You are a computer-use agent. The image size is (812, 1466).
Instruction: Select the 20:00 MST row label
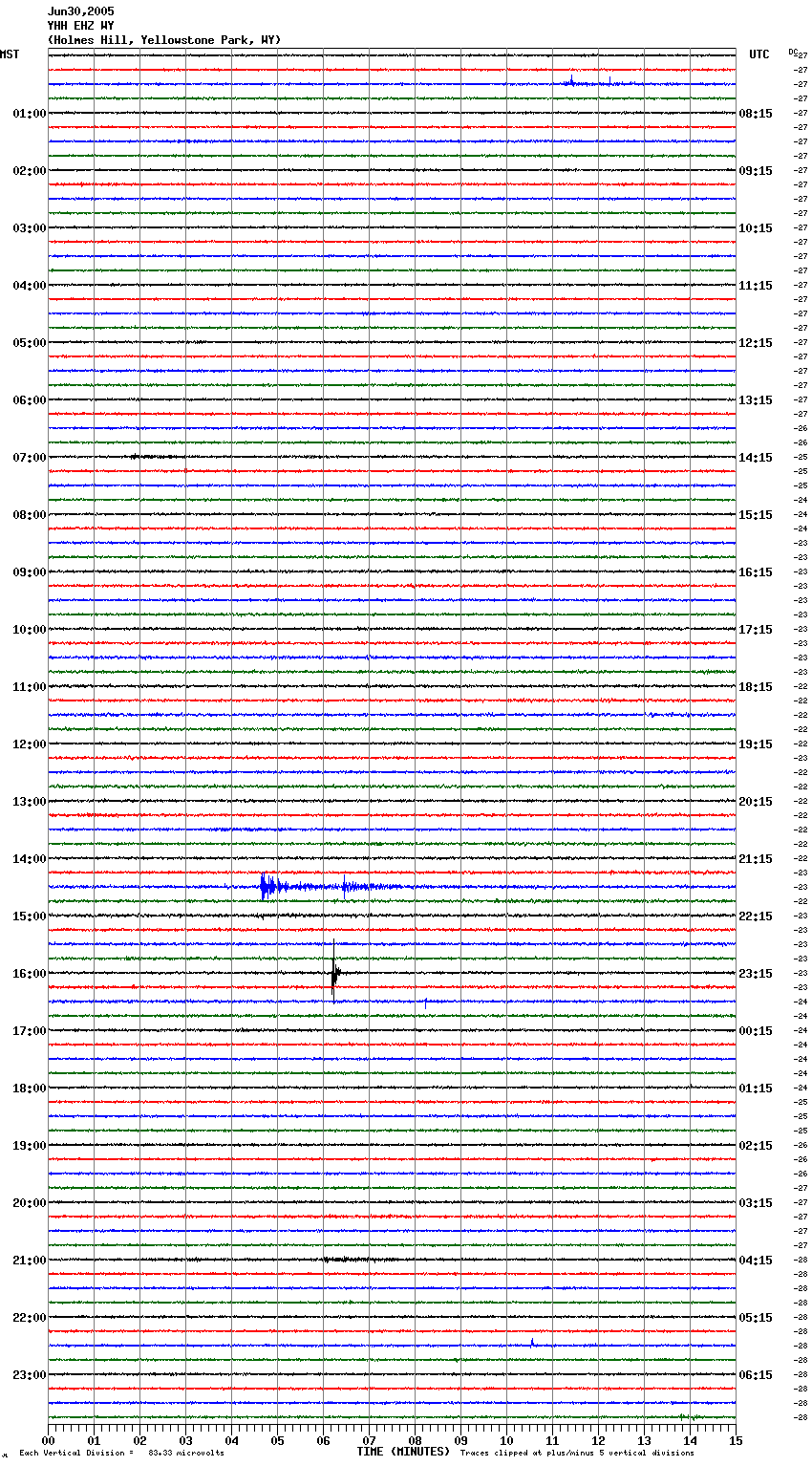point(29,1203)
